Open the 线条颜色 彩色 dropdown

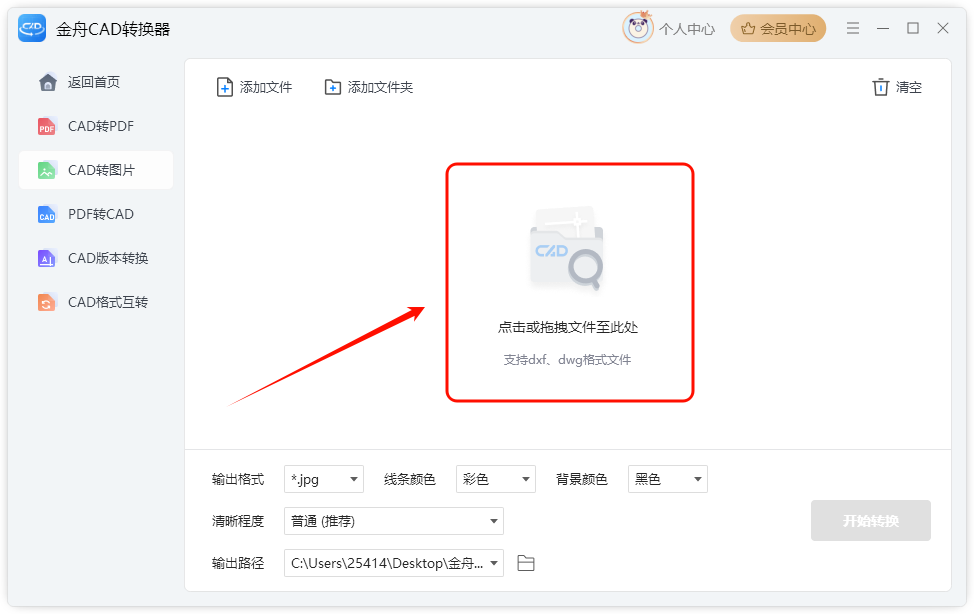coord(496,479)
